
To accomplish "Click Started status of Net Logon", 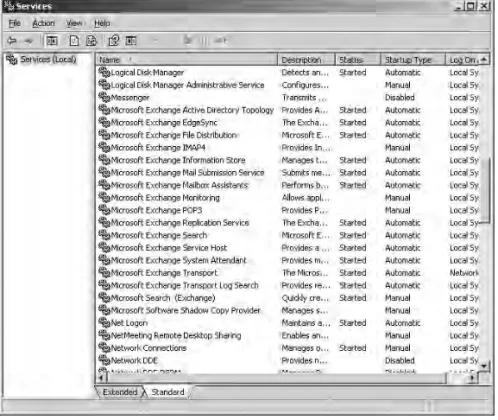I will coord(353,323).
